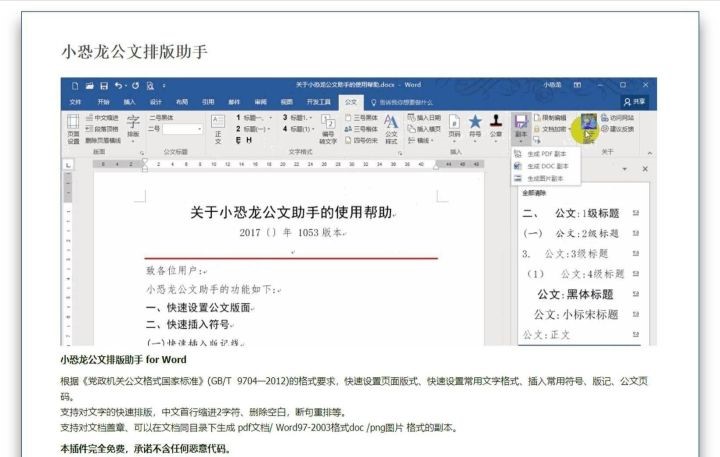Select the 公文 ribbon tab
Image resolution: width=720 pixels, height=457 pixels.
[x=351, y=102]
